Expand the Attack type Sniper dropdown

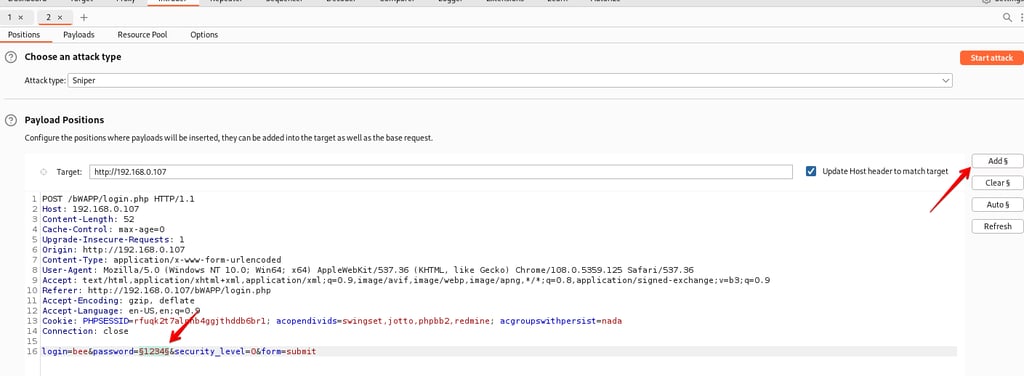coord(509,80)
